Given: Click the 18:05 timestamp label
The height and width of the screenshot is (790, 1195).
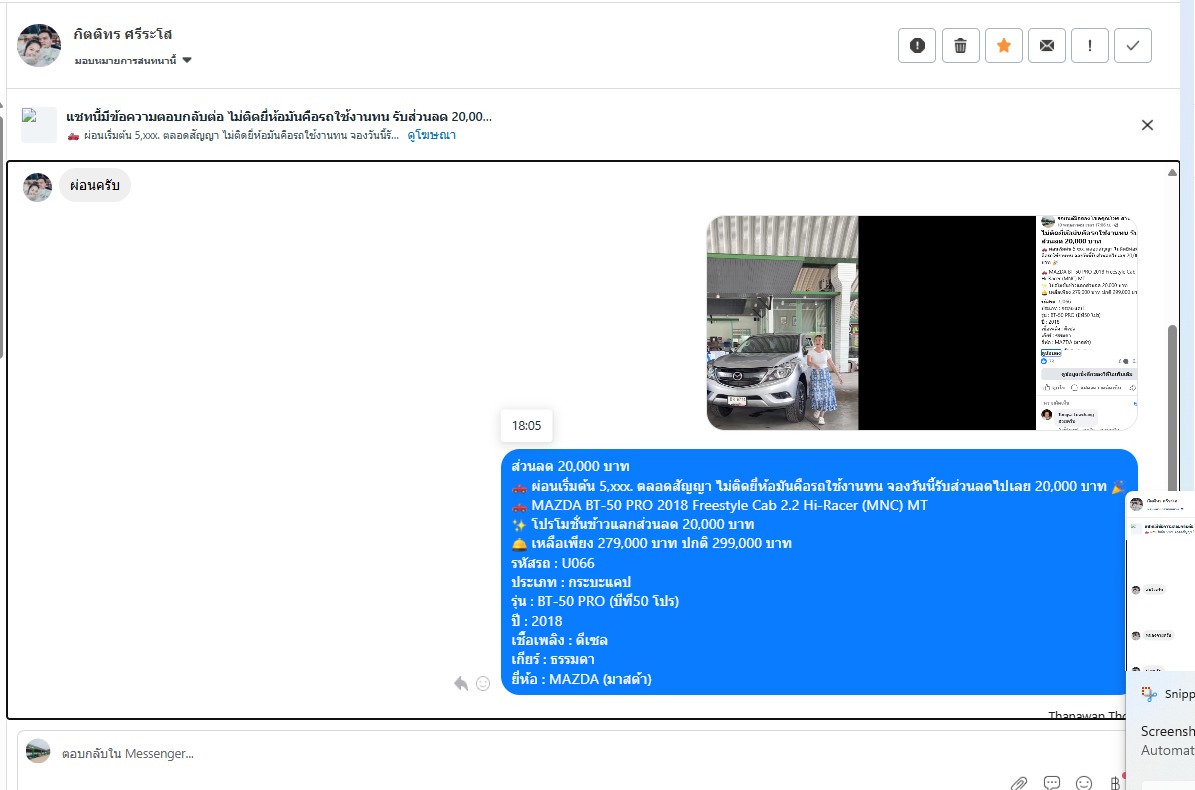Looking at the screenshot, I should pyautogui.click(x=527, y=426).
